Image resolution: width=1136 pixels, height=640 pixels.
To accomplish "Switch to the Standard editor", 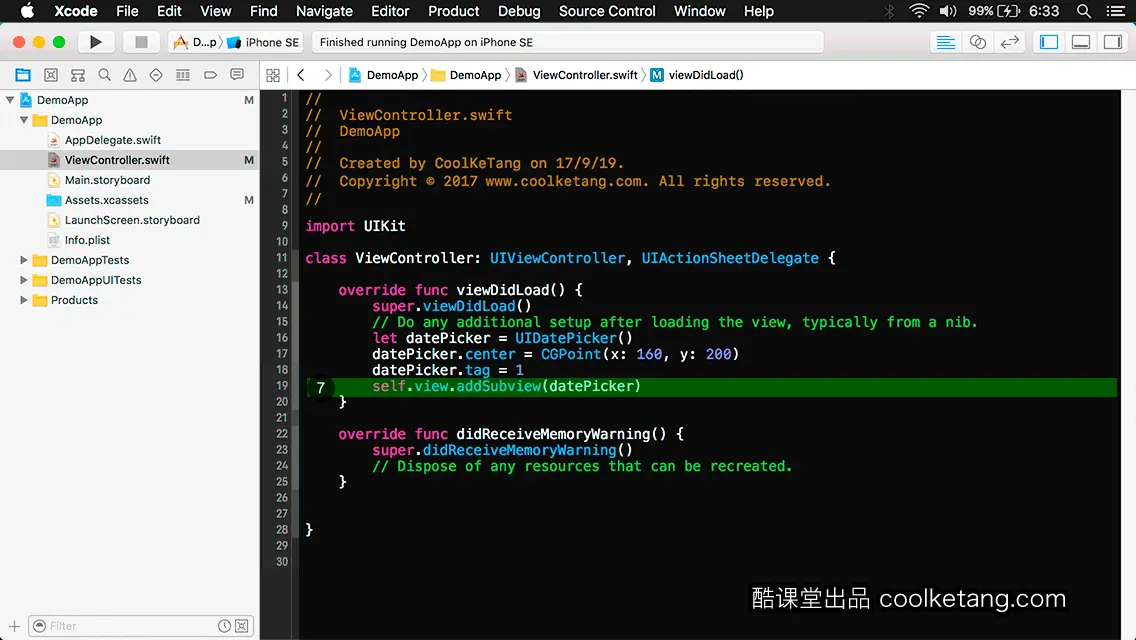I will 945,42.
